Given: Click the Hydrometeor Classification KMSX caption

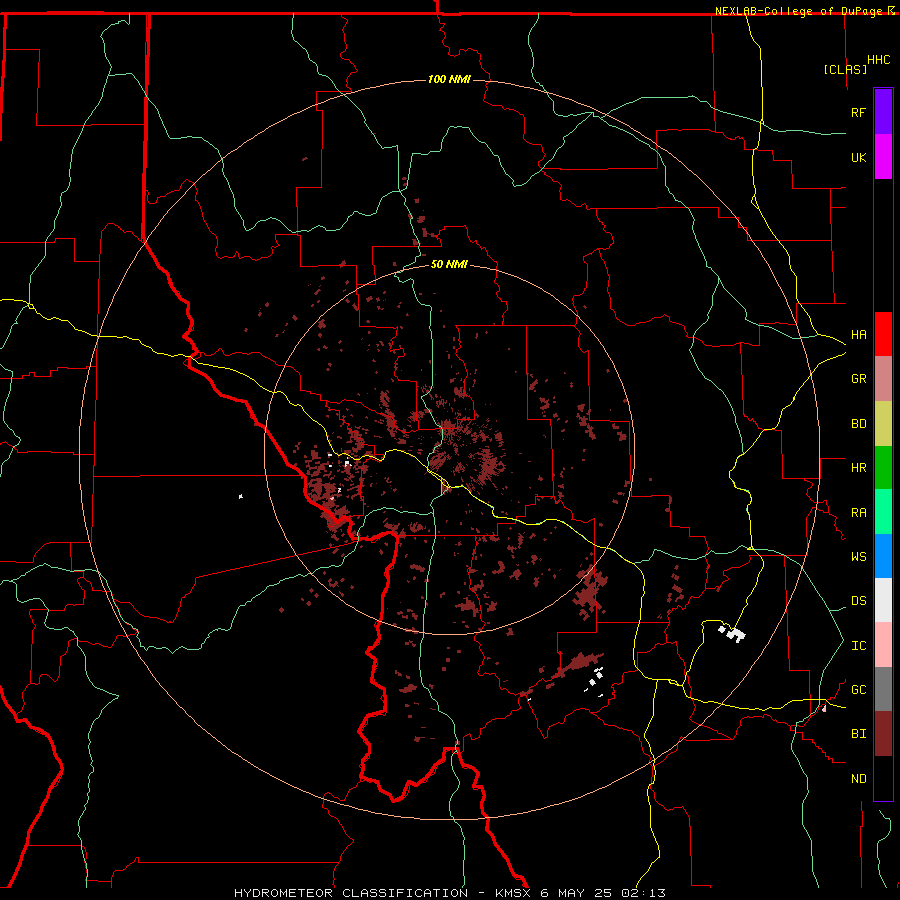Looking at the screenshot, I should coord(450,893).
